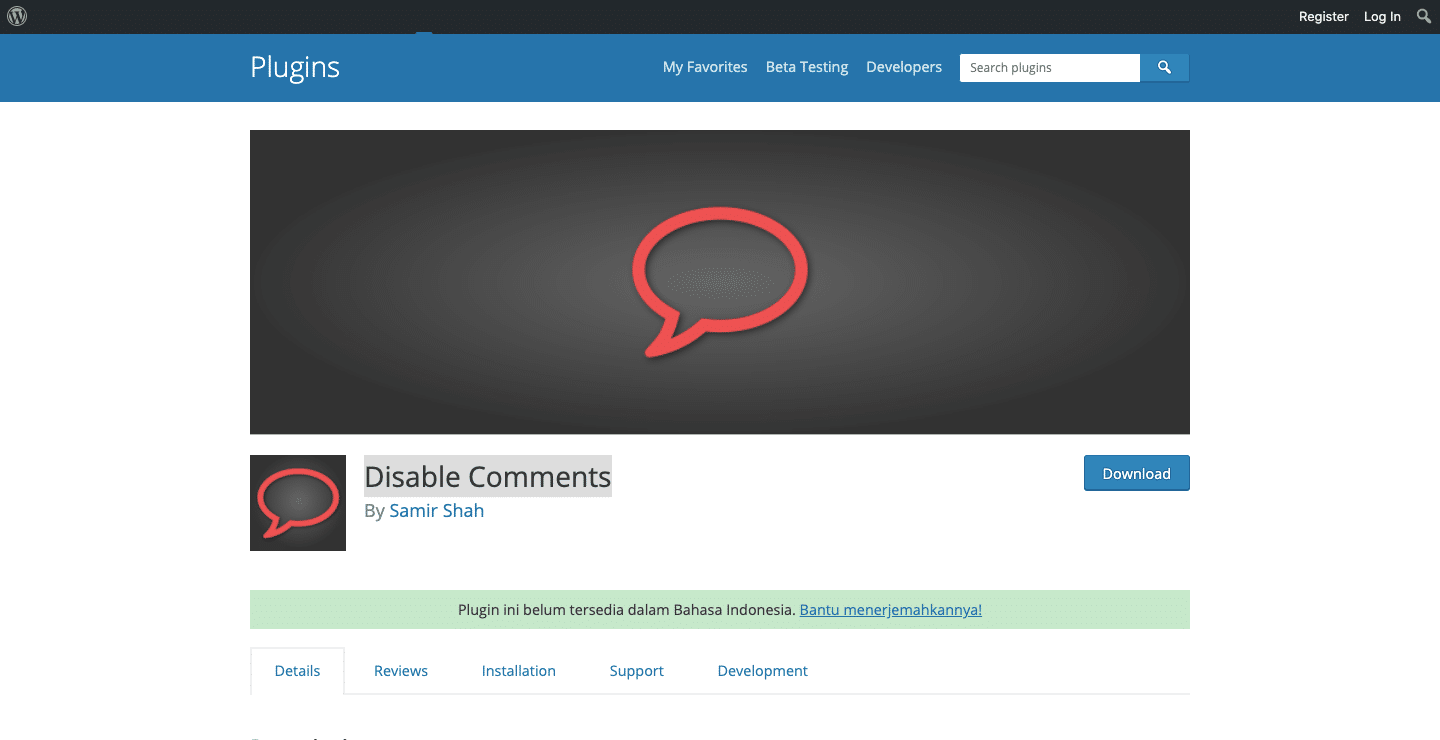This screenshot has width=1440, height=740.
Task: Download the Disable Comments plugin
Action: click(1137, 473)
